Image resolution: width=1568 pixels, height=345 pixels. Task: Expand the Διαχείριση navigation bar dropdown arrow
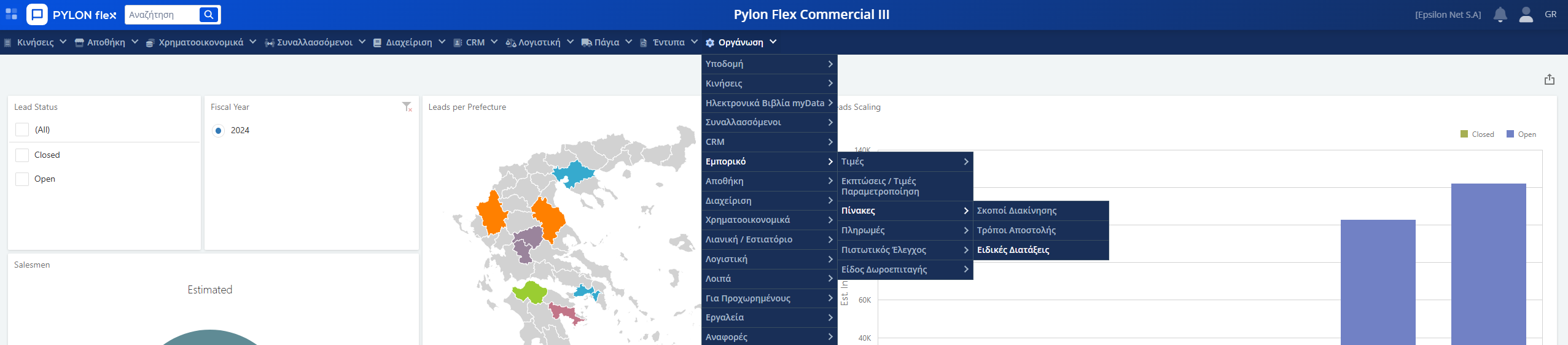coord(442,42)
